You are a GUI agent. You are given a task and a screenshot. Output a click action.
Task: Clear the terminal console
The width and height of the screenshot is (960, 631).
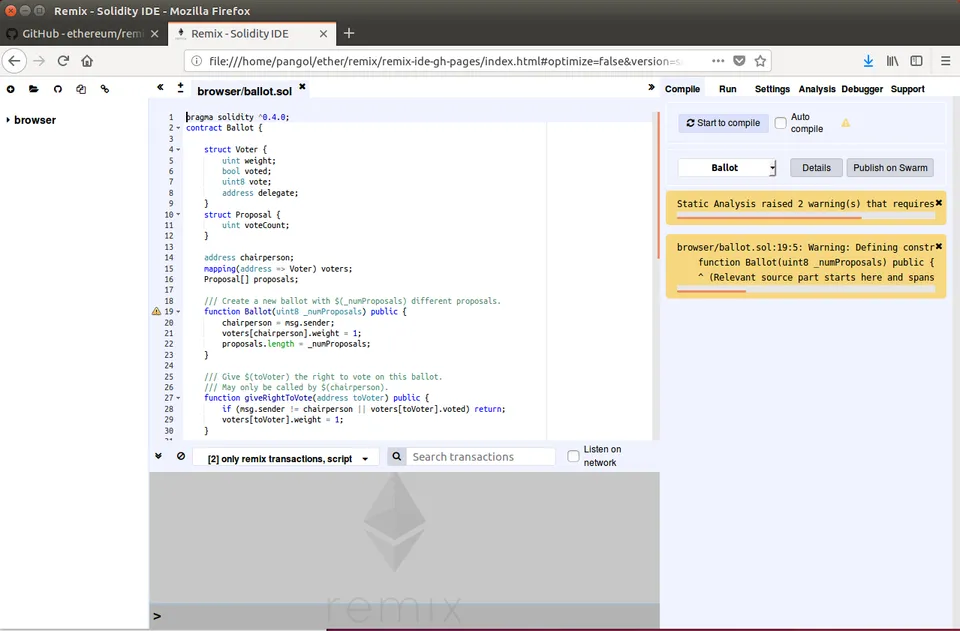(x=181, y=456)
